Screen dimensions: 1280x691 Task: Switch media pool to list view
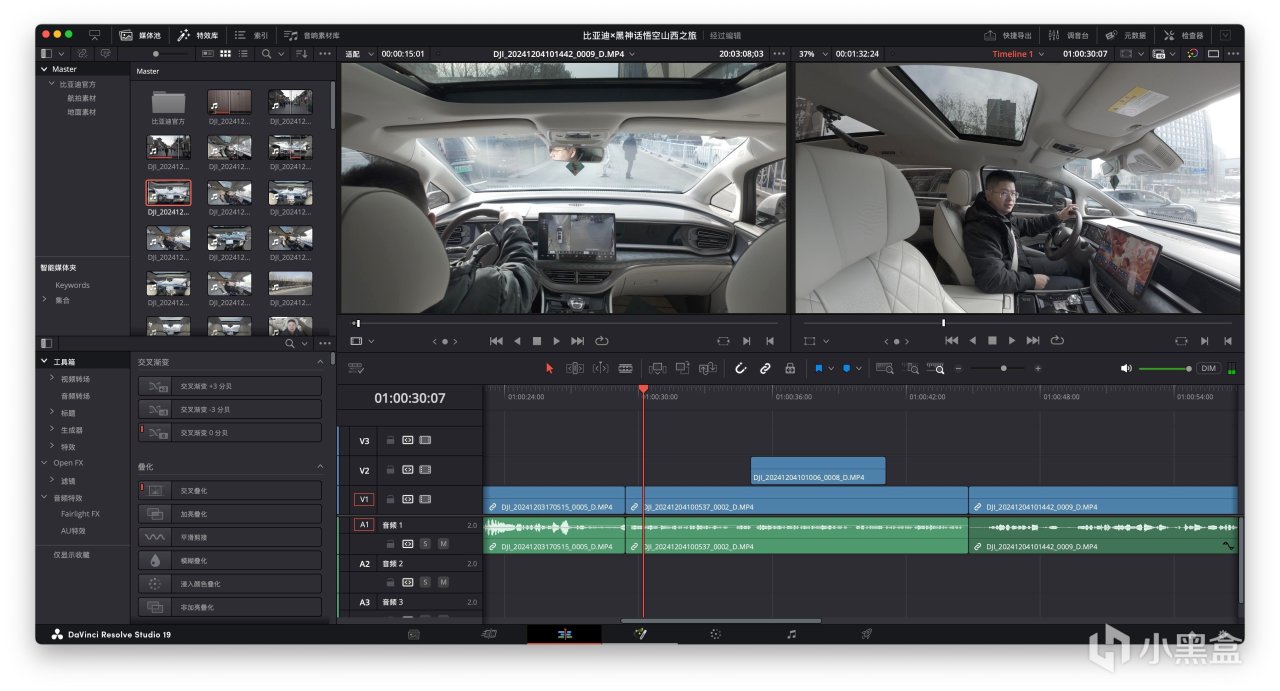[x=243, y=53]
